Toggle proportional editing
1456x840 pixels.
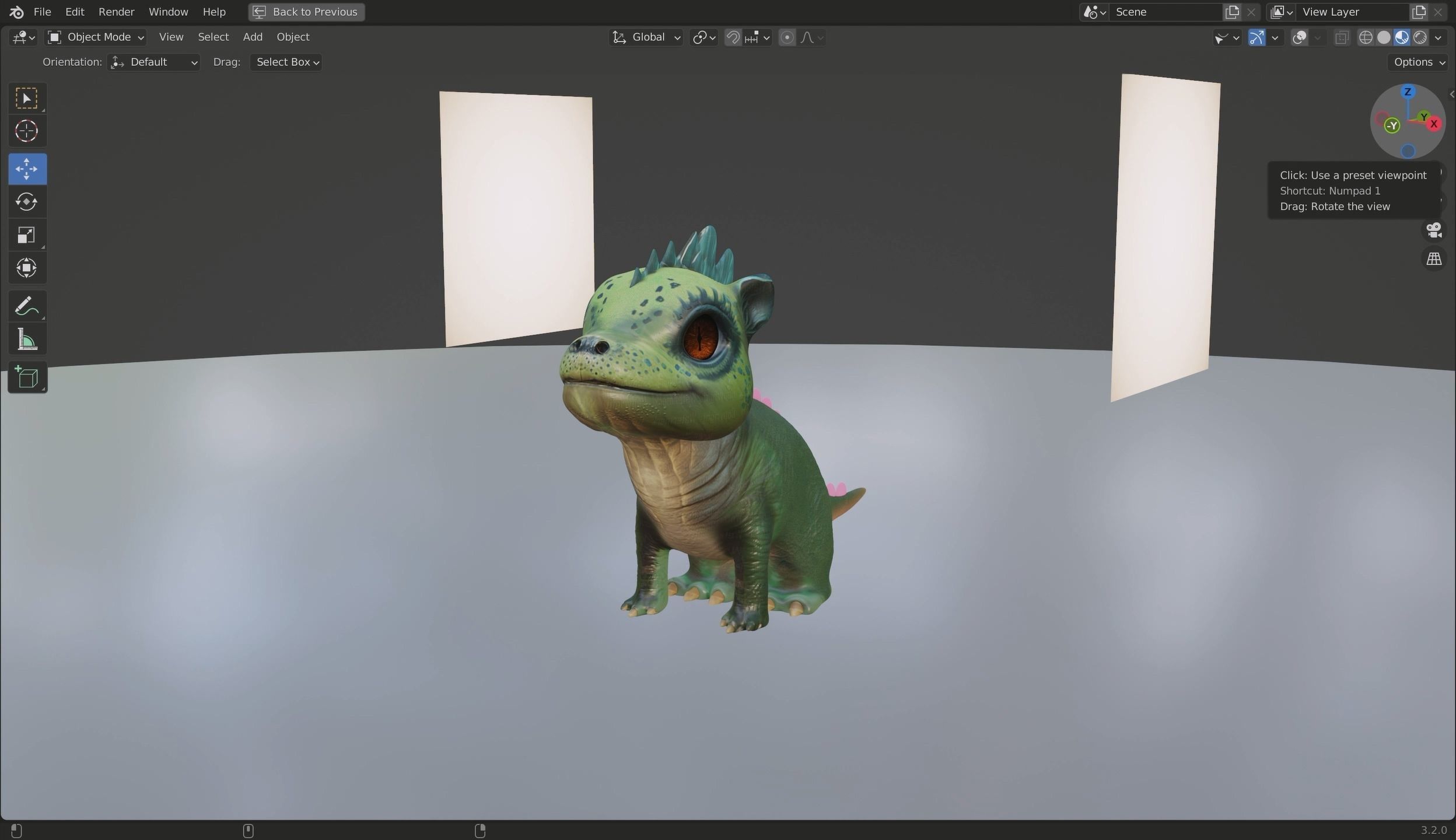pos(787,37)
